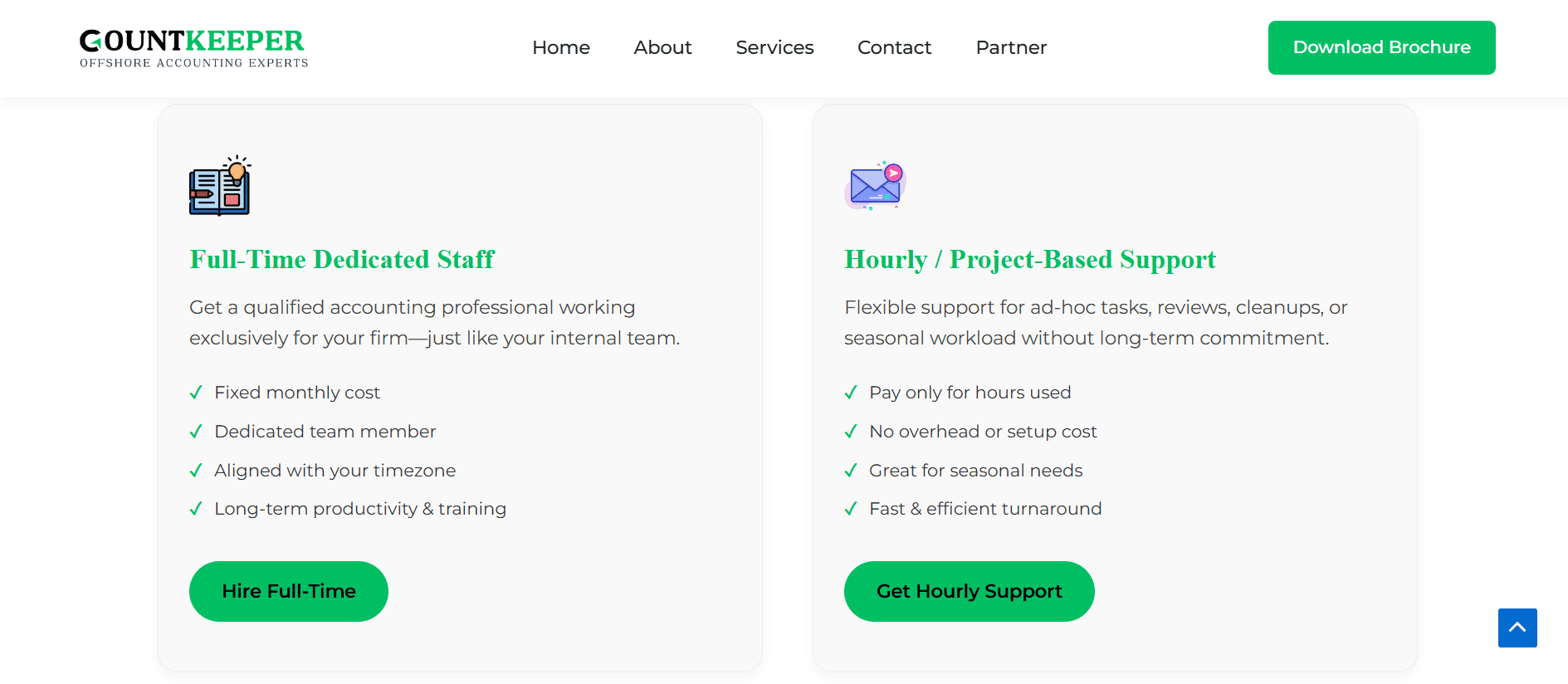The height and width of the screenshot is (684, 1568).
Task: Open the Services nav link
Action: tap(774, 47)
